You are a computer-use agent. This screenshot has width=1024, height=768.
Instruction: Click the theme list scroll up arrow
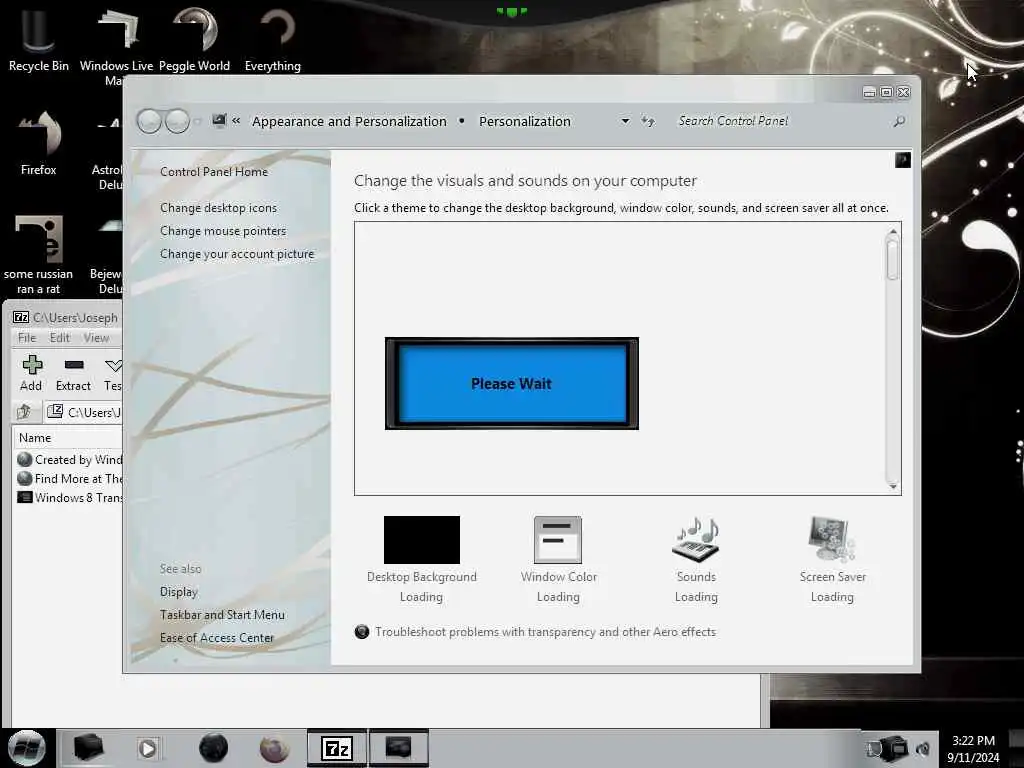(x=892, y=231)
